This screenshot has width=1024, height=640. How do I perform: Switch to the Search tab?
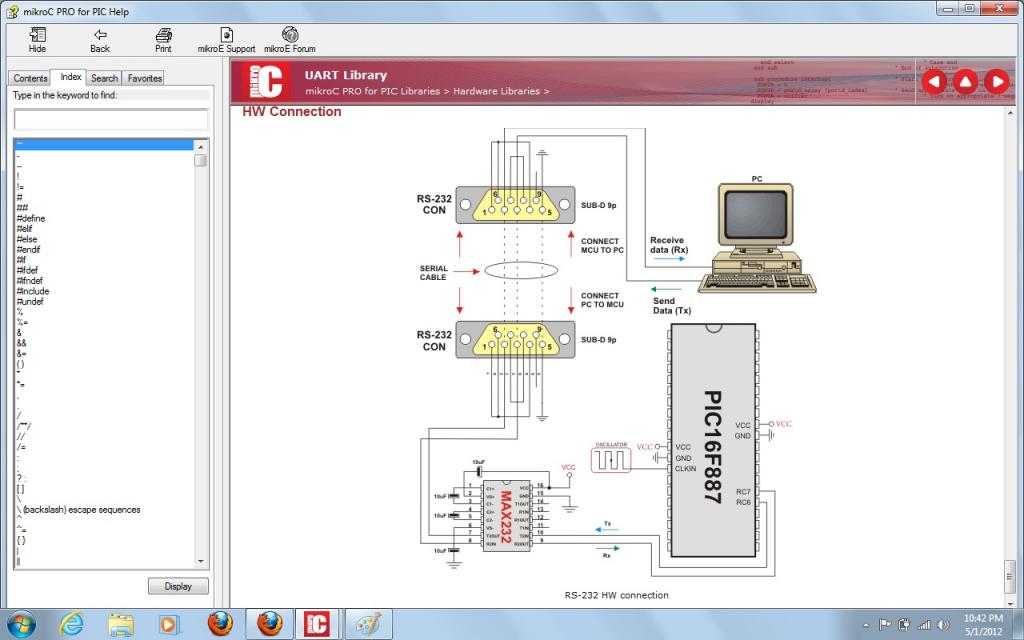pos(104,78)
